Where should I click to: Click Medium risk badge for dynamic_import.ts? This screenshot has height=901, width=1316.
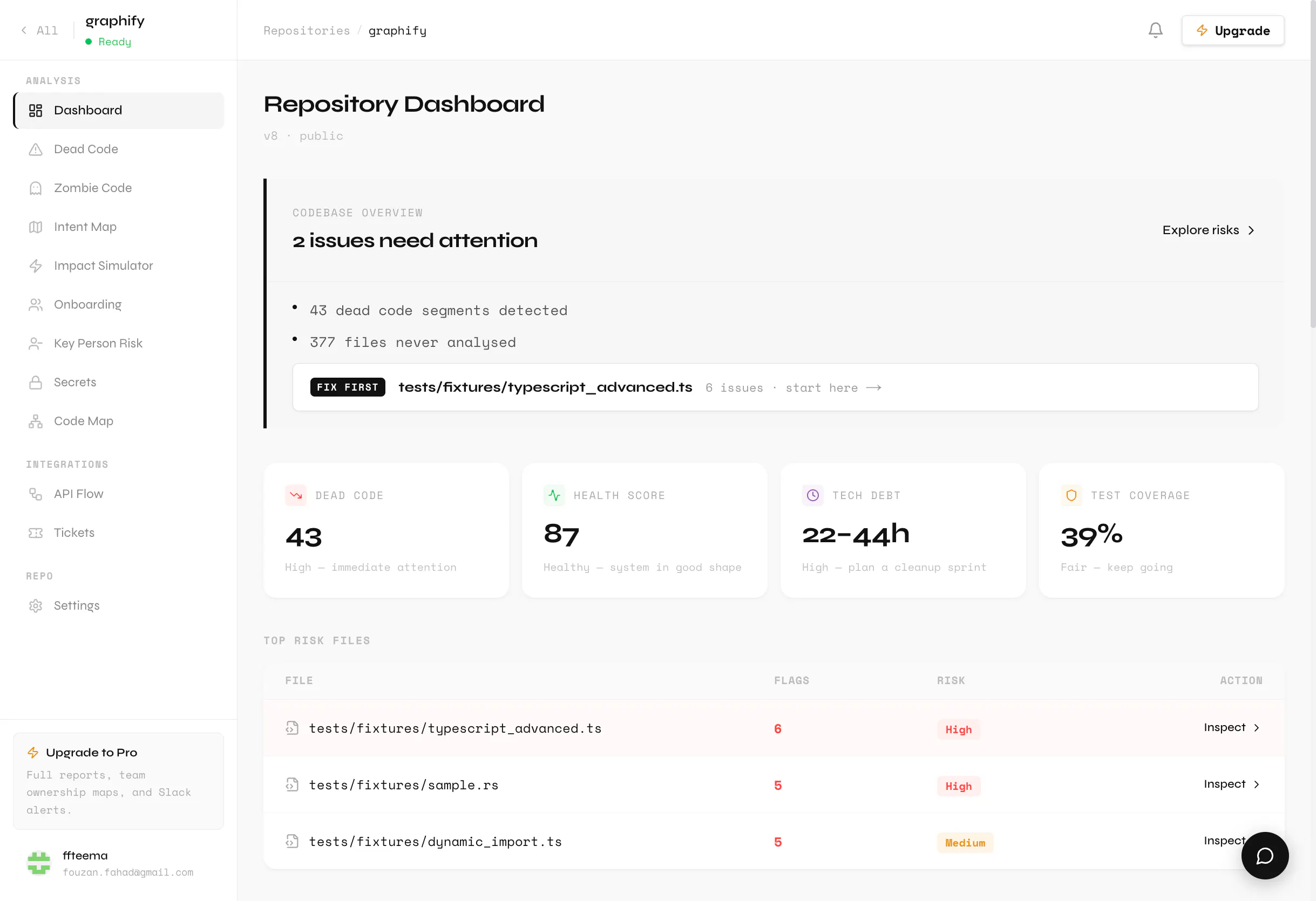tap(965, 843)
